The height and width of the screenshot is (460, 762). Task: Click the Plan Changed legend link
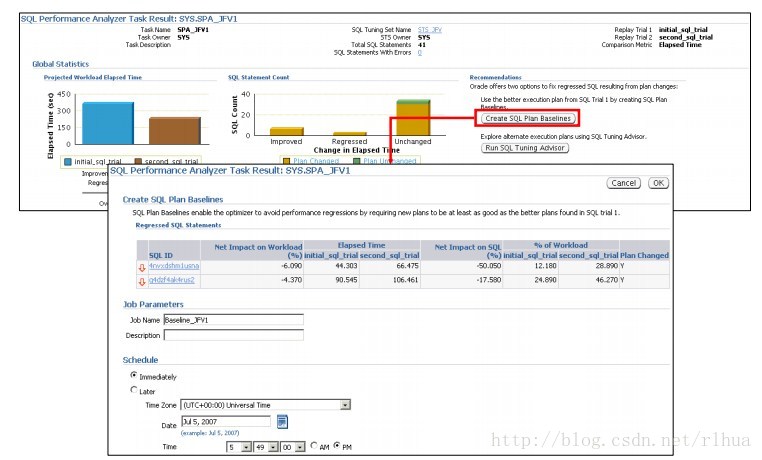click(316, 161)
